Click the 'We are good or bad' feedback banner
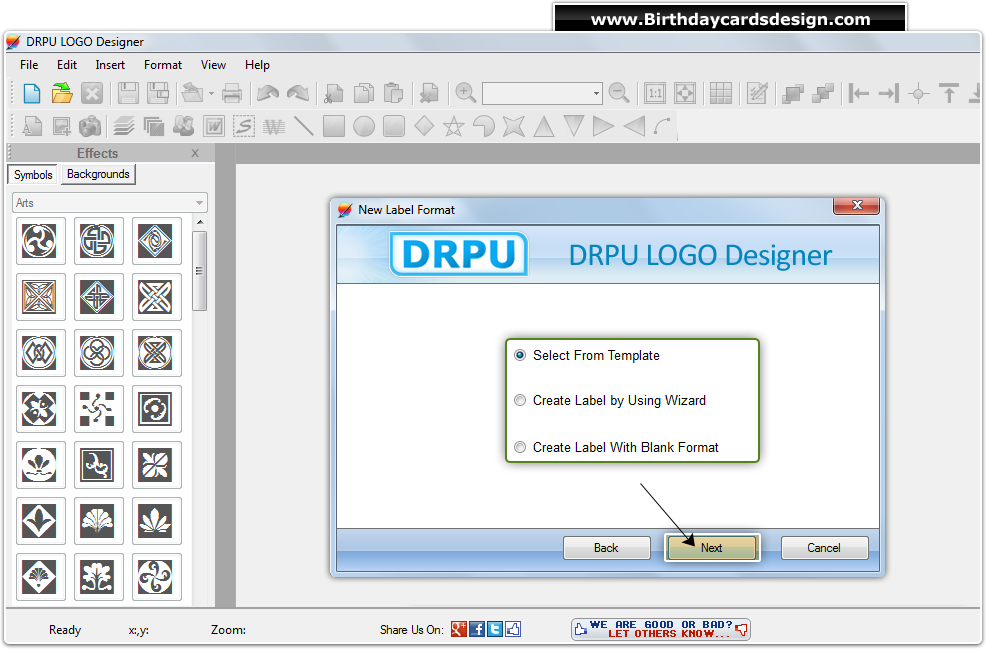This screenshot has height=649, width=986. (x=660, y=629)
